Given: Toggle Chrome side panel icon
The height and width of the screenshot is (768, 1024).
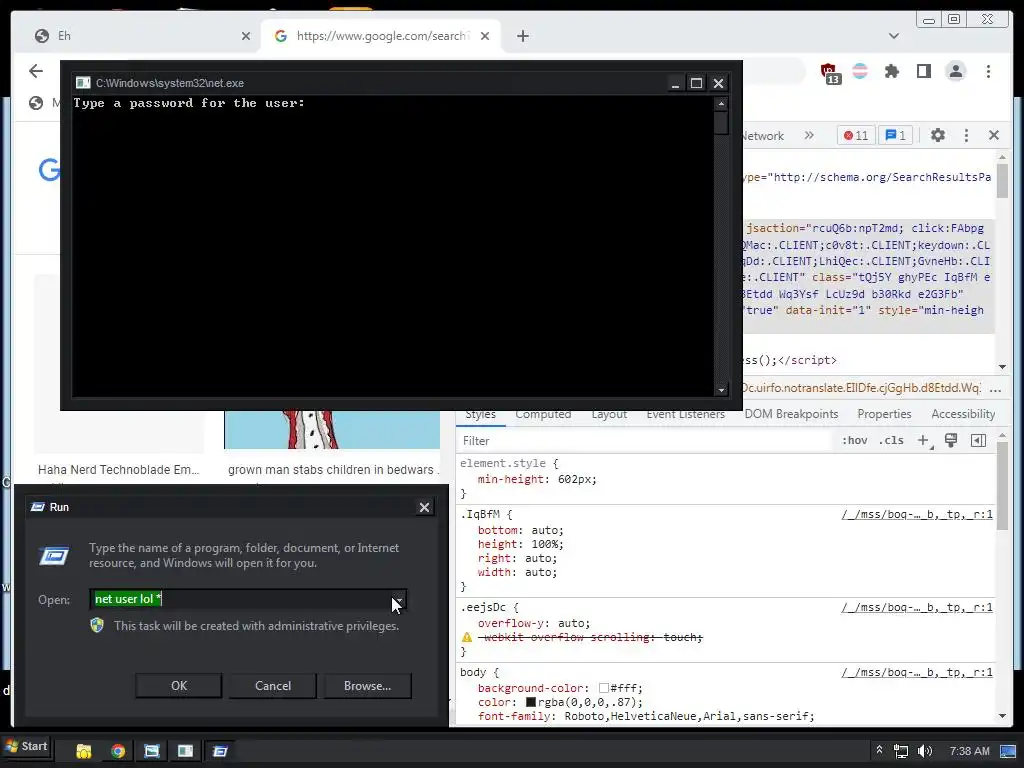Looking at the screenshot, I should (x=923, y=71).
